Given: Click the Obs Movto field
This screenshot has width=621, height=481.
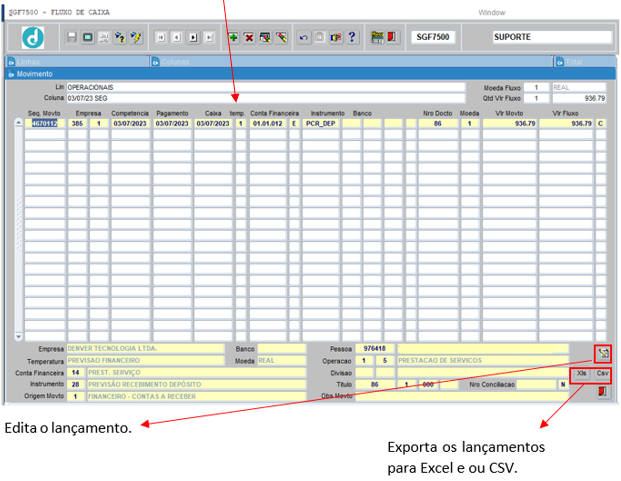Looking at the screenshot, I should click(461, 396).
